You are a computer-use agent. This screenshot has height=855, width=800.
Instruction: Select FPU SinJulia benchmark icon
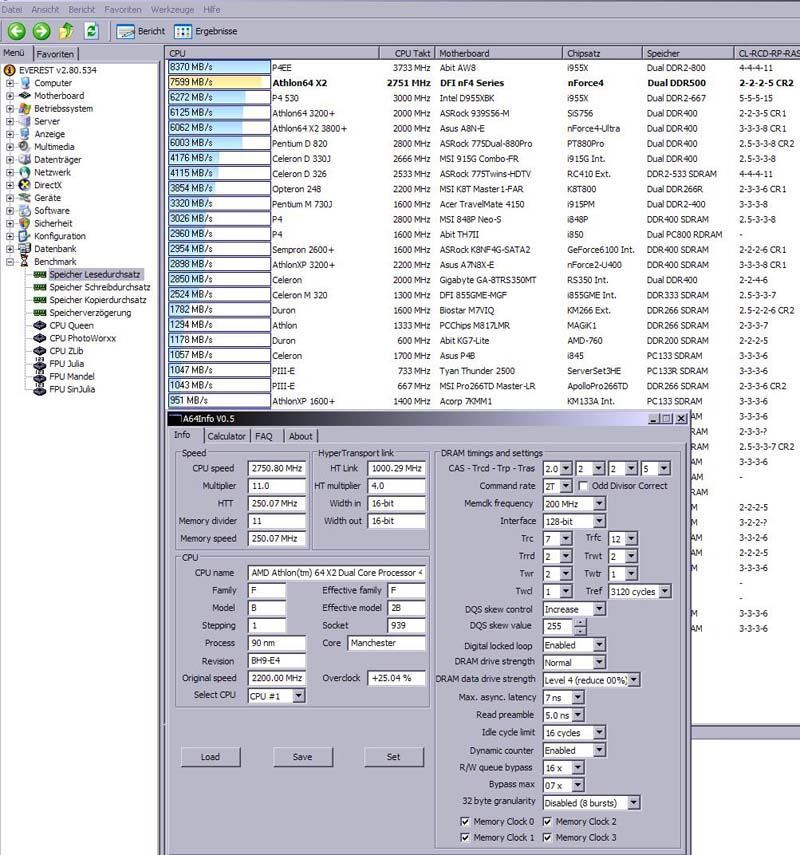click(40, 389)
